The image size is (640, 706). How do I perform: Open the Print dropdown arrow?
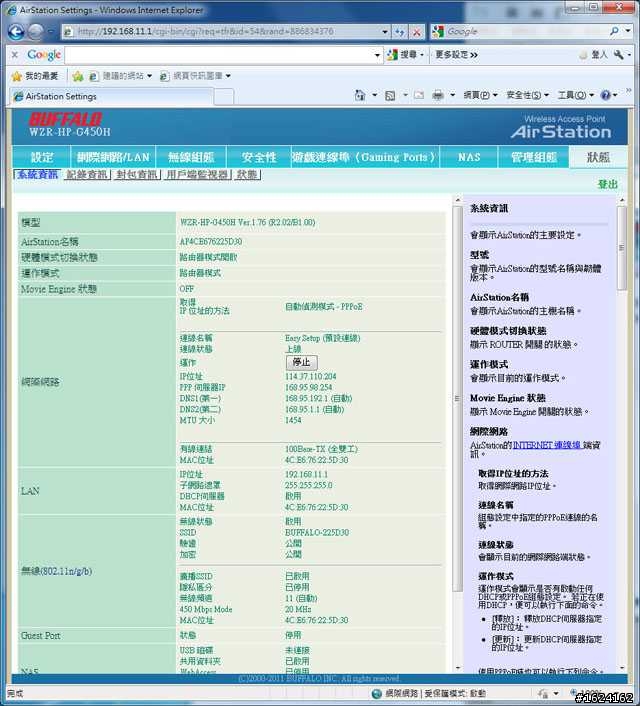tap(453, 95)
